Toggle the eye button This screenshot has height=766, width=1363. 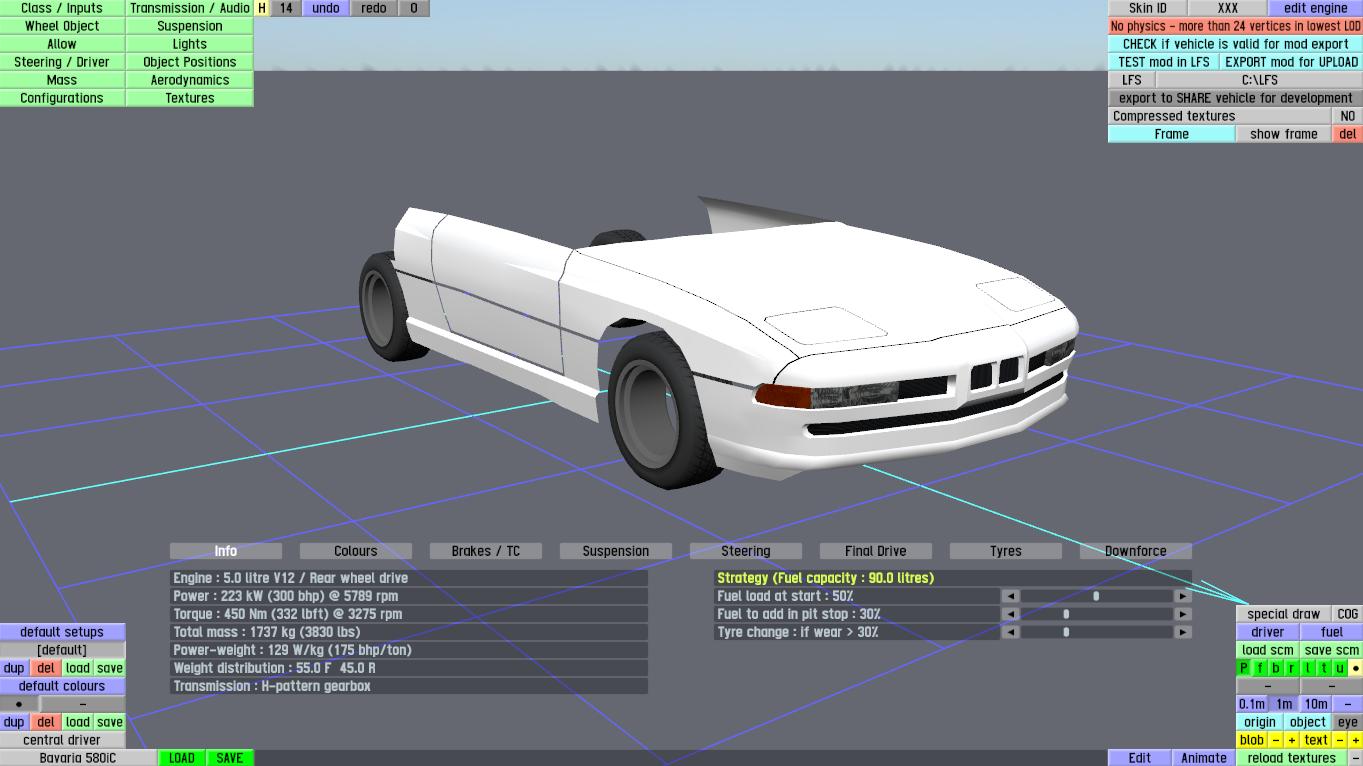pos(1348,722)
